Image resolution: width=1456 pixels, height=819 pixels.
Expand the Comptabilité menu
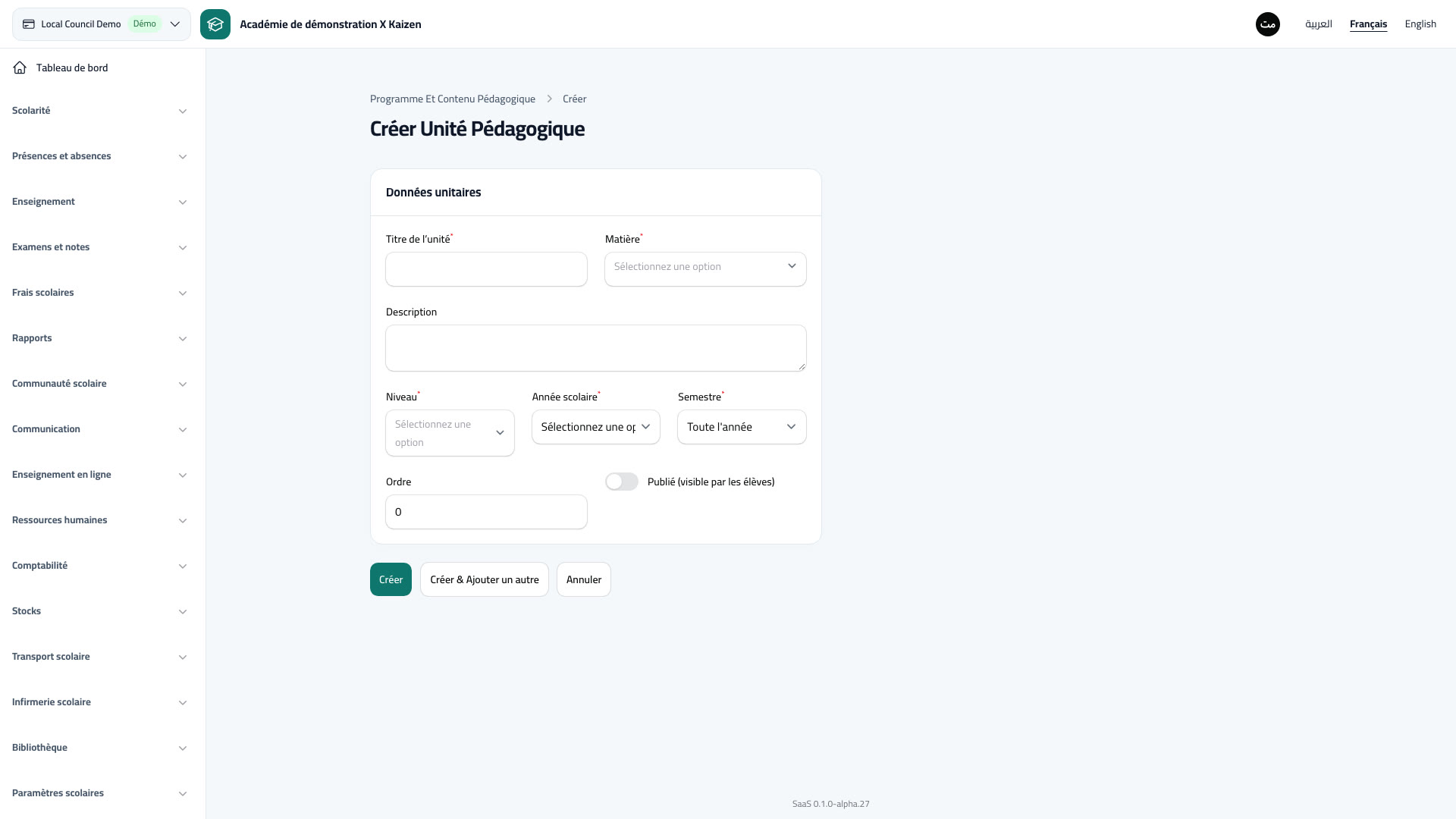(99, 566)
